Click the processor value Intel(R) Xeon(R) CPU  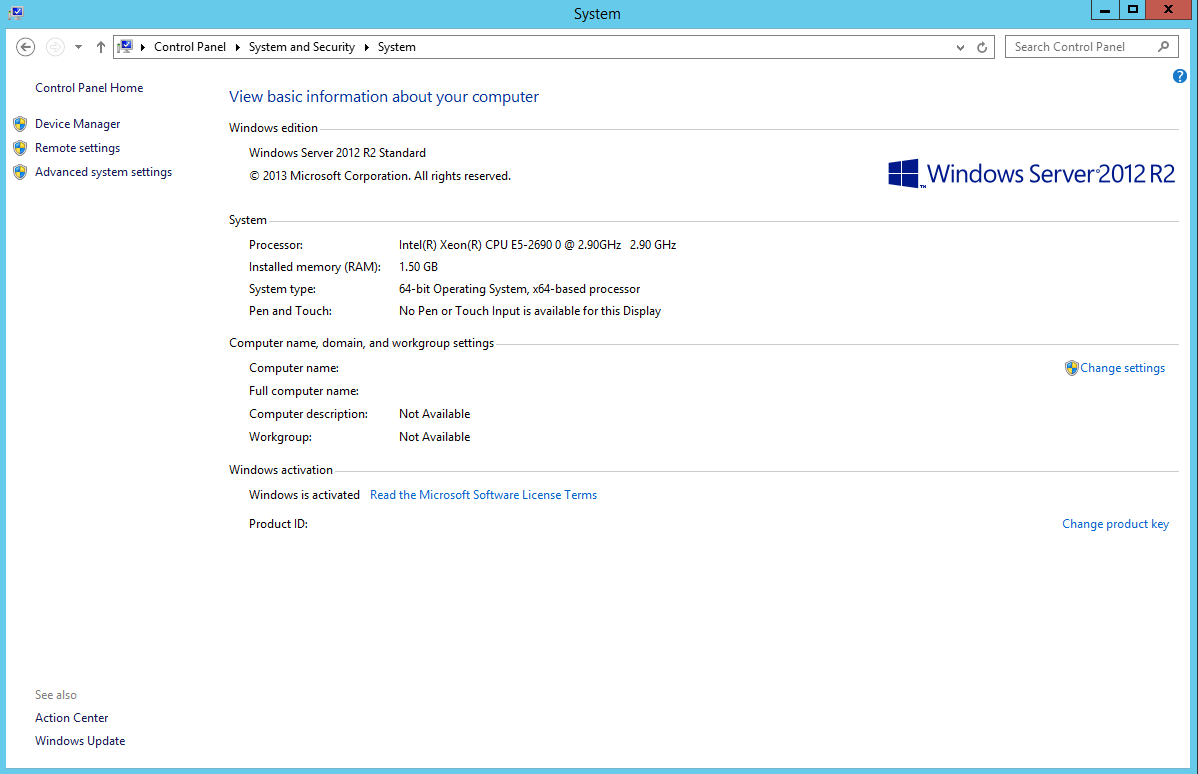537,245
